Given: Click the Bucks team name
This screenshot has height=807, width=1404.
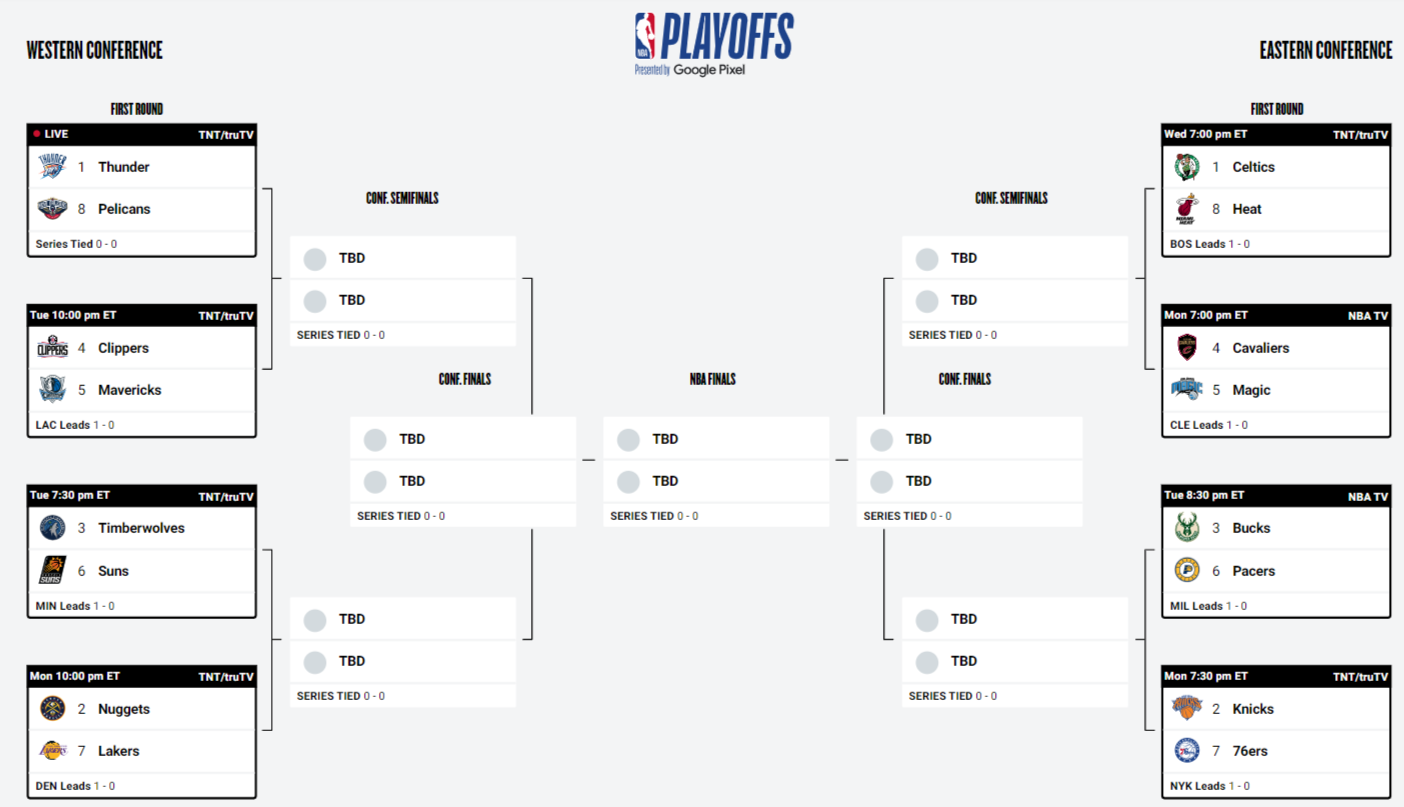Looking at the screenshot, I should (1252, 528).
